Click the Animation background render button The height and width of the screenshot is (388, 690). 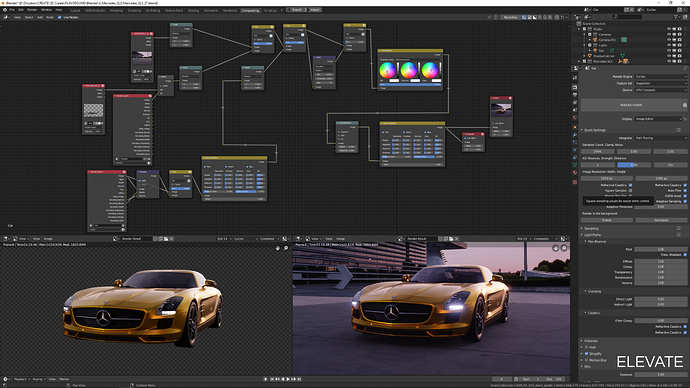[661, 220]
